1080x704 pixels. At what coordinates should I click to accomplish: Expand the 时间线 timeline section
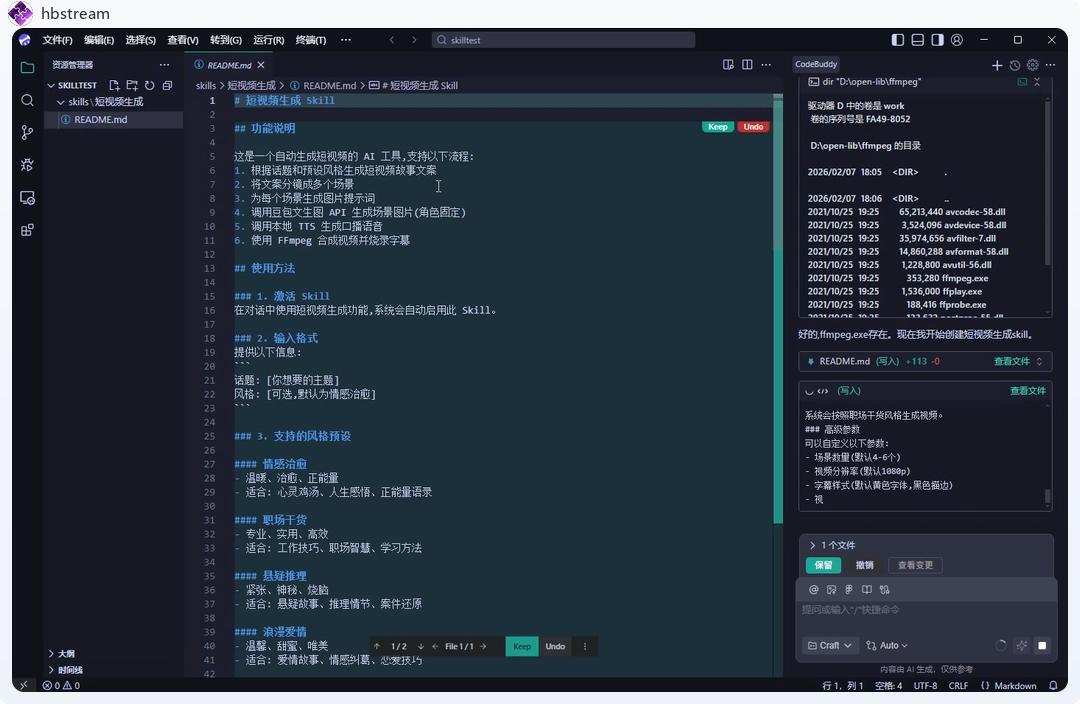click(52, 670)
